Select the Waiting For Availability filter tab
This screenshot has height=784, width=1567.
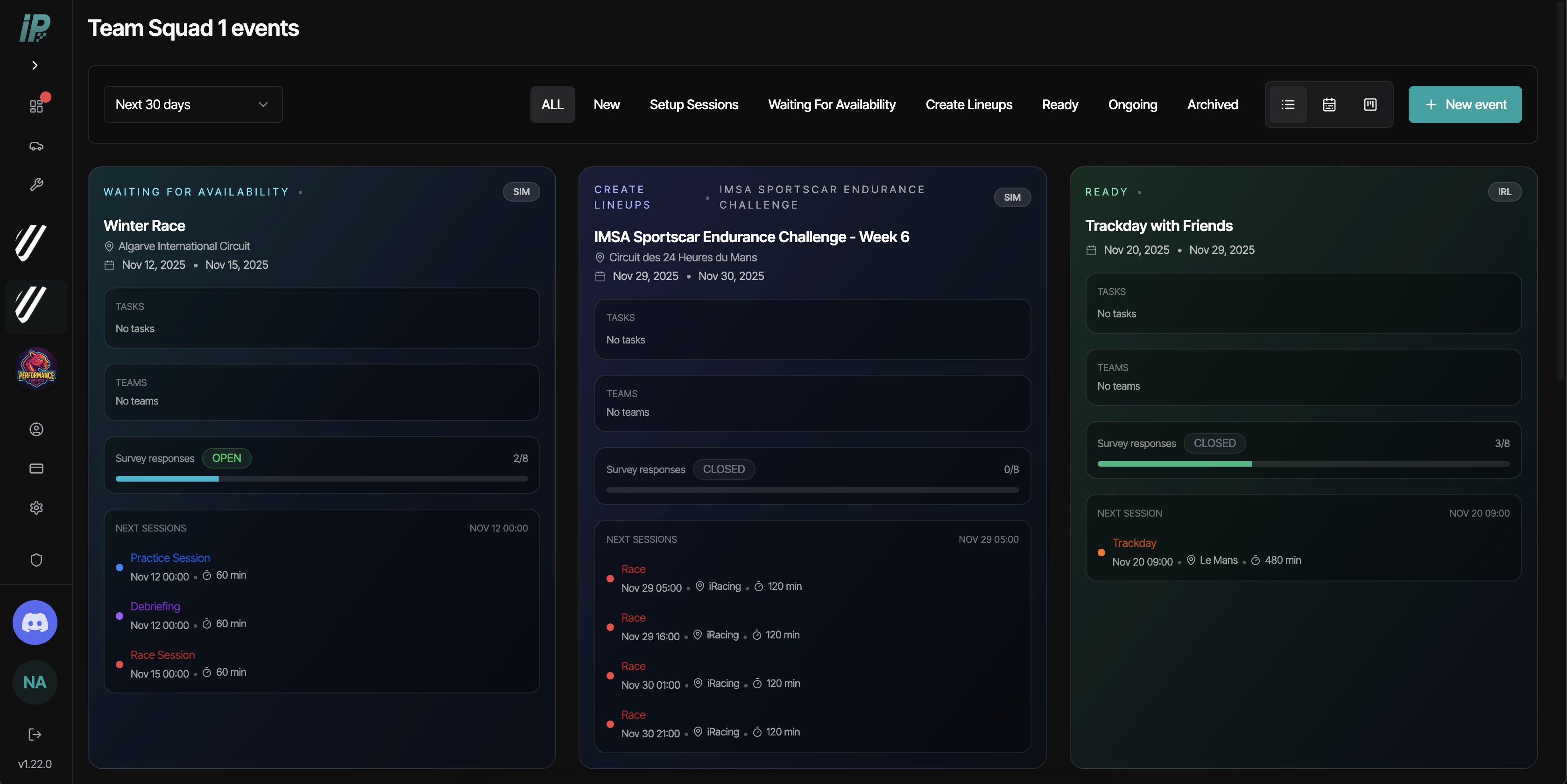click(x=832, y=105)
